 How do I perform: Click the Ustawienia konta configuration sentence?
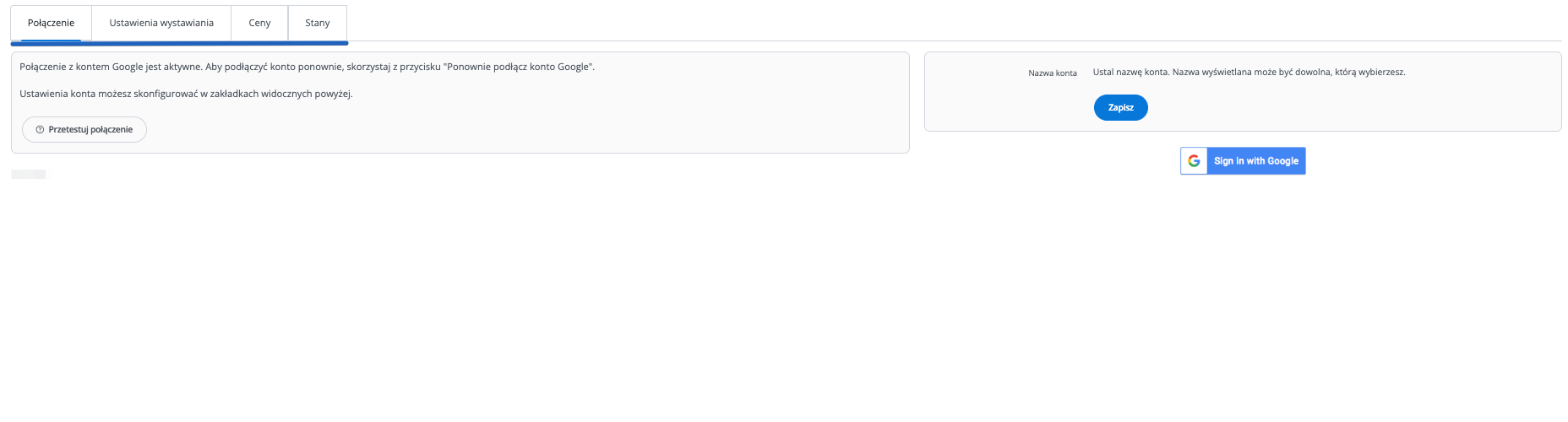point(186,94)
